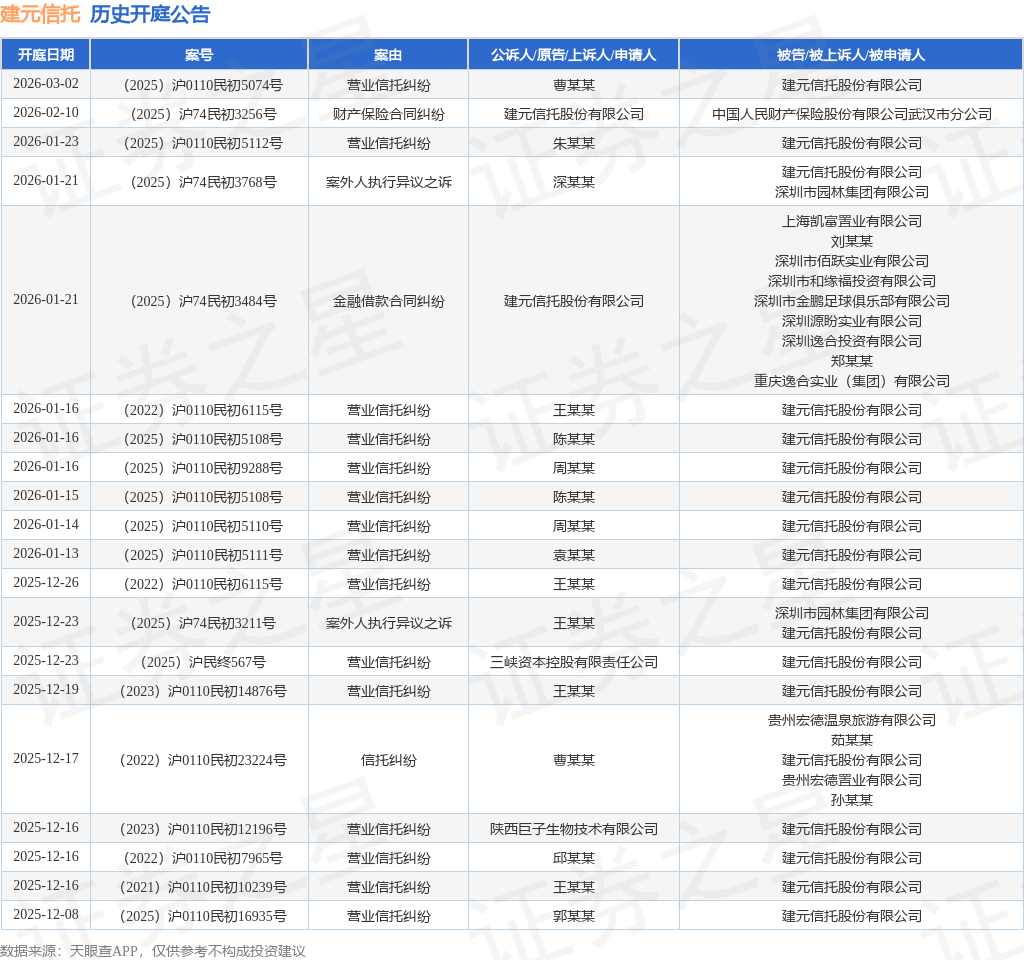Click defendant 贵州宏德温泉旅游有限公司
This screenshot has width=1024, height=960.
click(x=852, y=720)
